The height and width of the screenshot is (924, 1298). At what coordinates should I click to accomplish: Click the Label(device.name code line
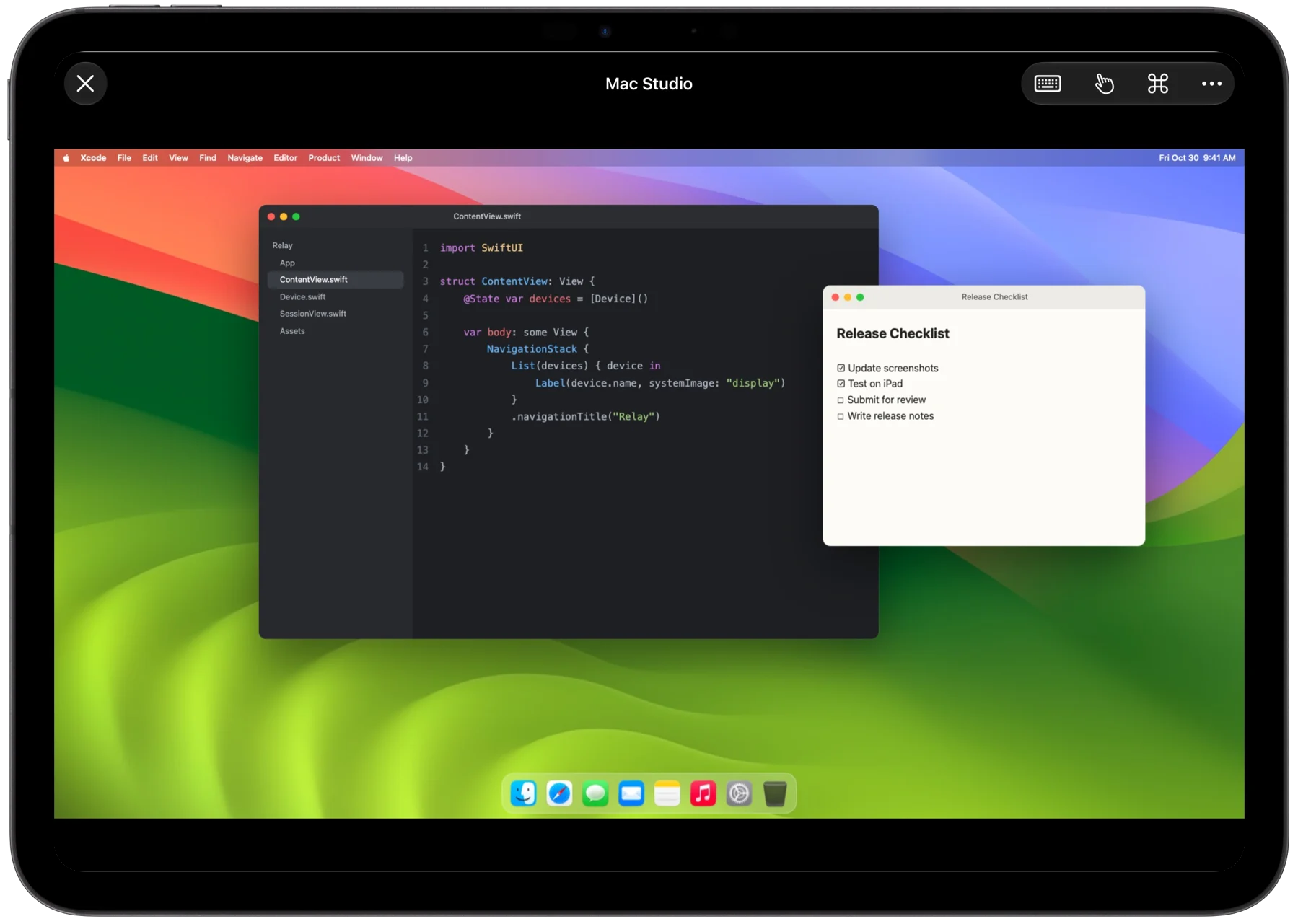click(660, 384)
